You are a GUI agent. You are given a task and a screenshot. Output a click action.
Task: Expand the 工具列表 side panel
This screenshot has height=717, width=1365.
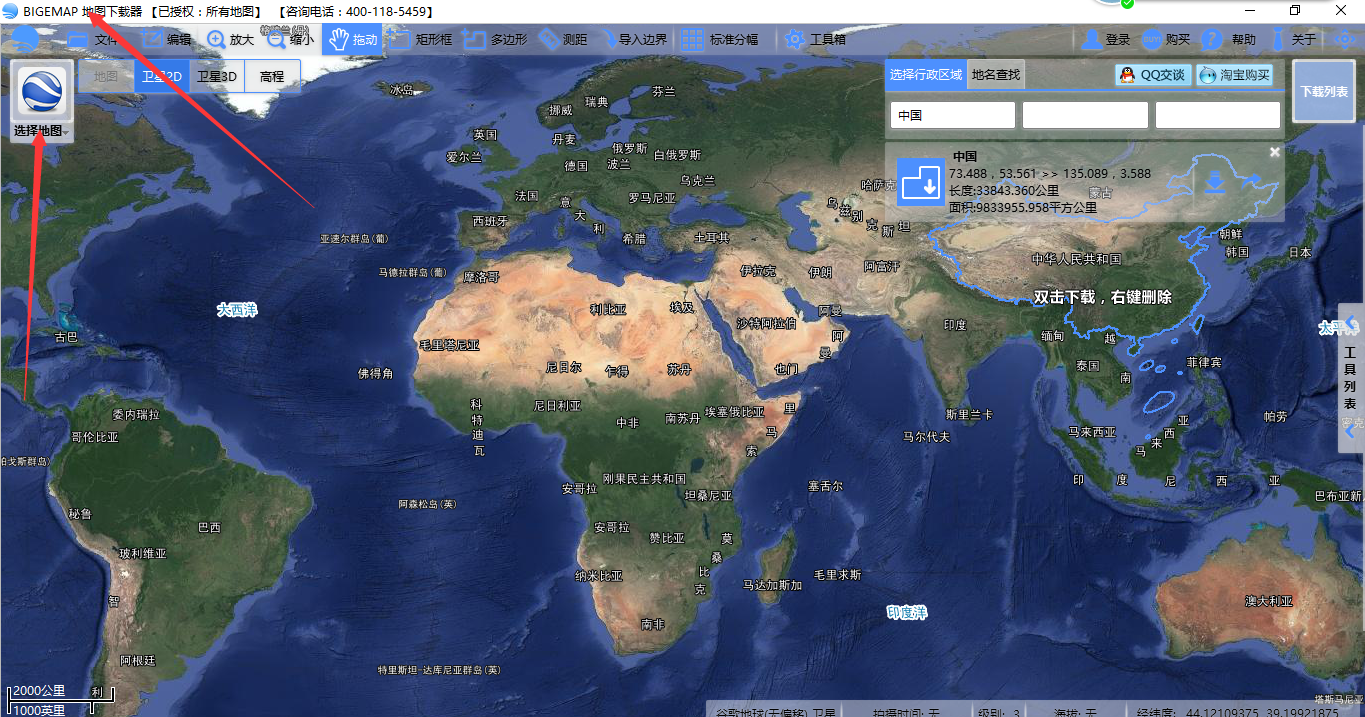pyautogui.click(x=1350, y=380)
